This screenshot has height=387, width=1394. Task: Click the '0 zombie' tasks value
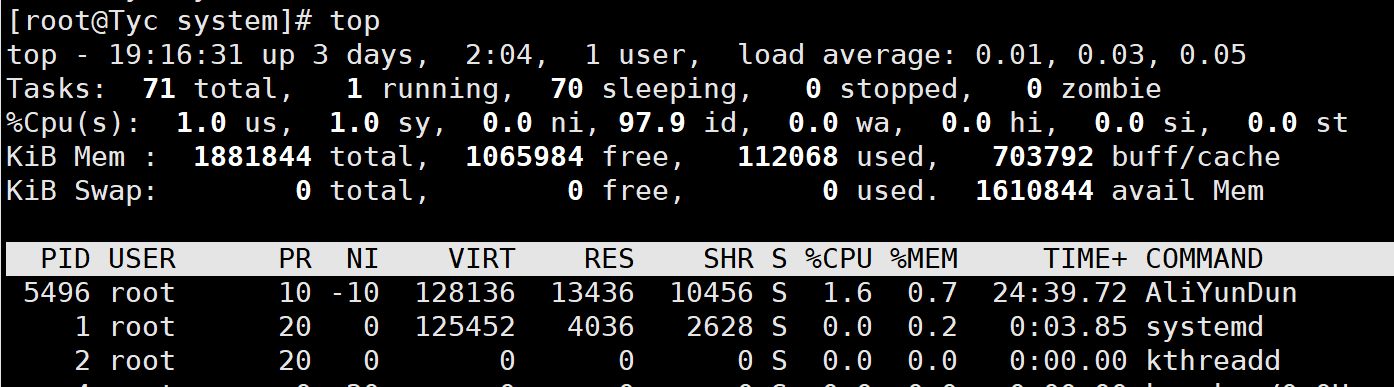[1094, 89]
